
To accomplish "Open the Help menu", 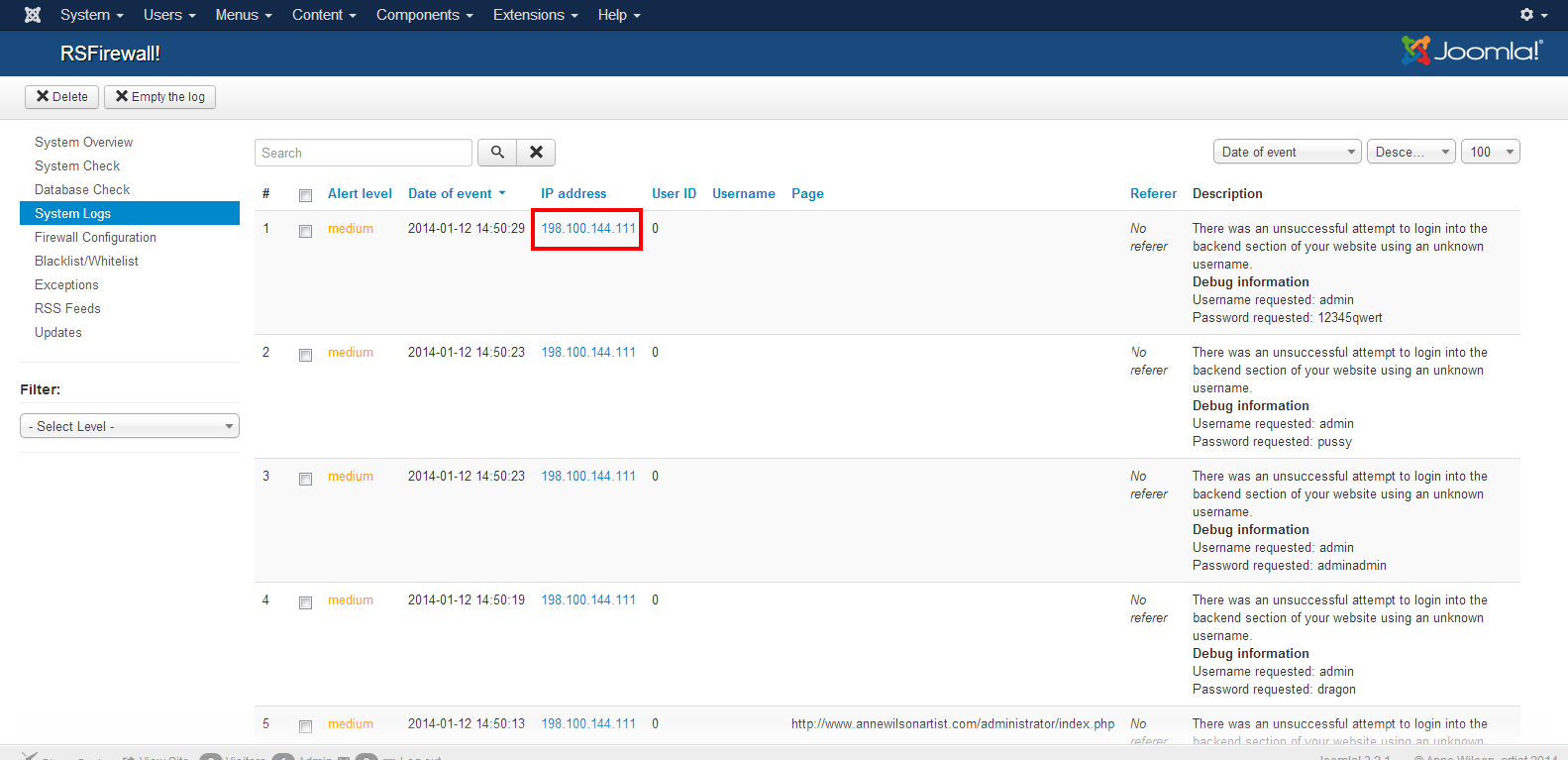I will (619, 15).
